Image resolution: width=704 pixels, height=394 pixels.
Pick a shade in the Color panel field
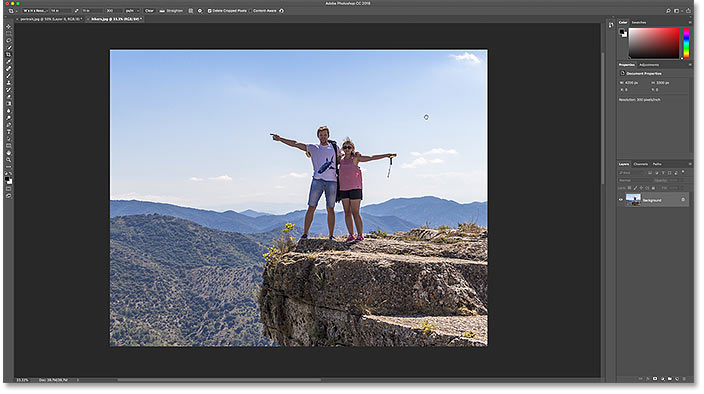tap(654, 43)
